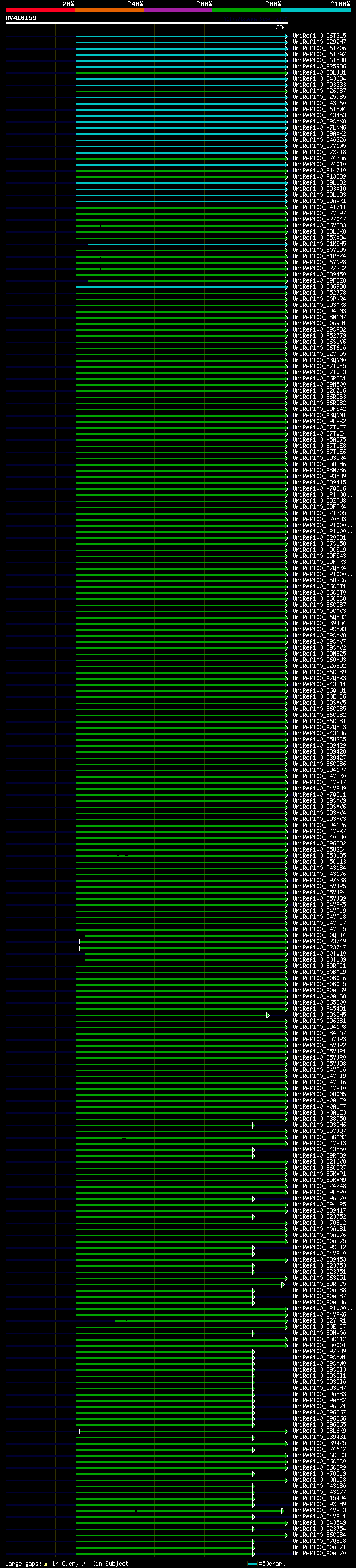Click the UniRef100_Q8L6K9 label

point(319,1431)
